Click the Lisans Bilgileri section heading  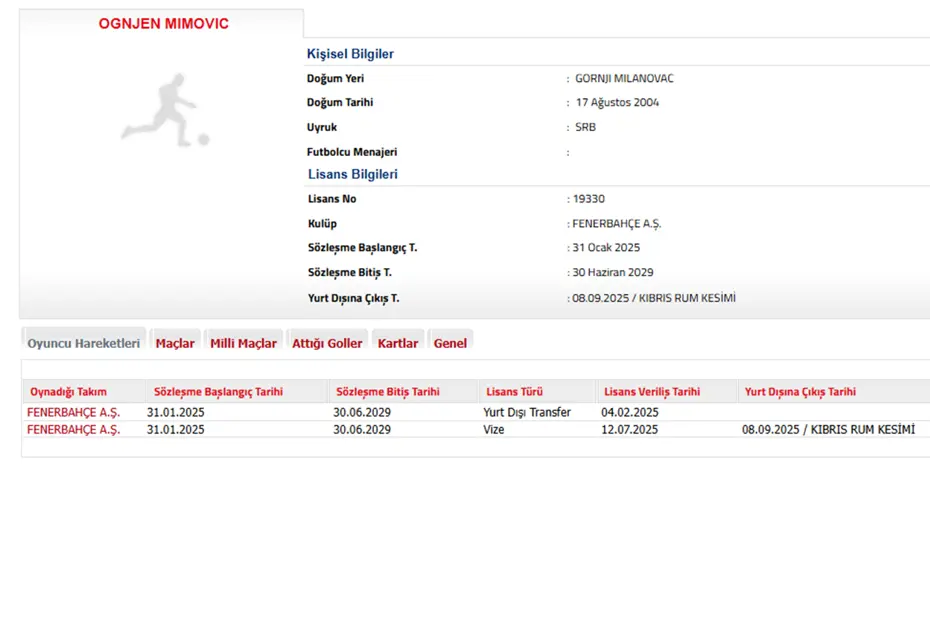pyautogui.click(x=352, y=174)
